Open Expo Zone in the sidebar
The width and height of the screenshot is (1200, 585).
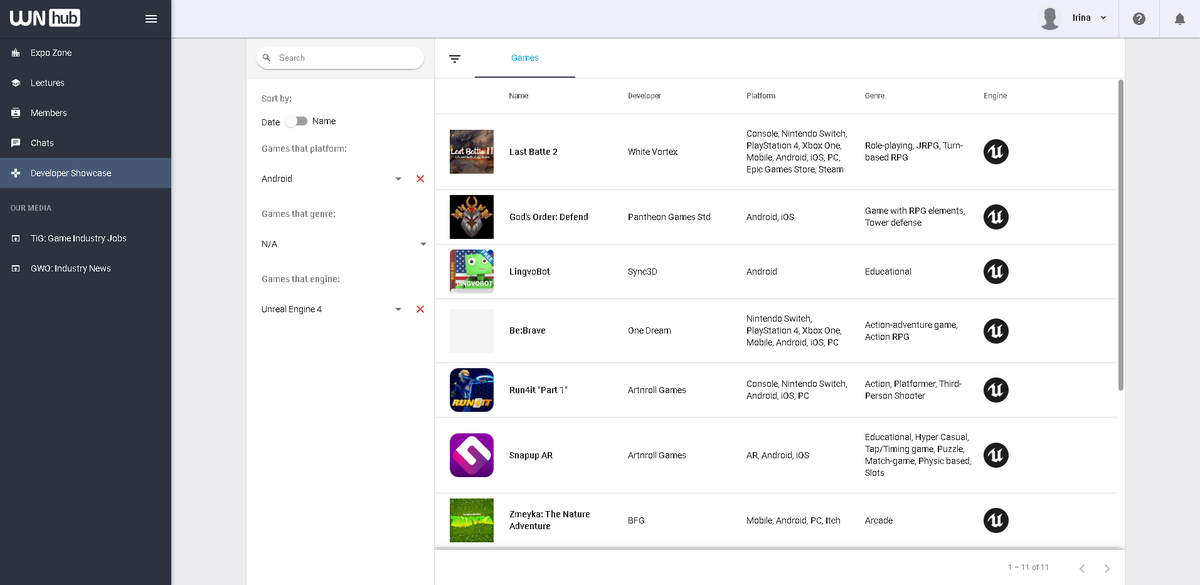point(51,53)
